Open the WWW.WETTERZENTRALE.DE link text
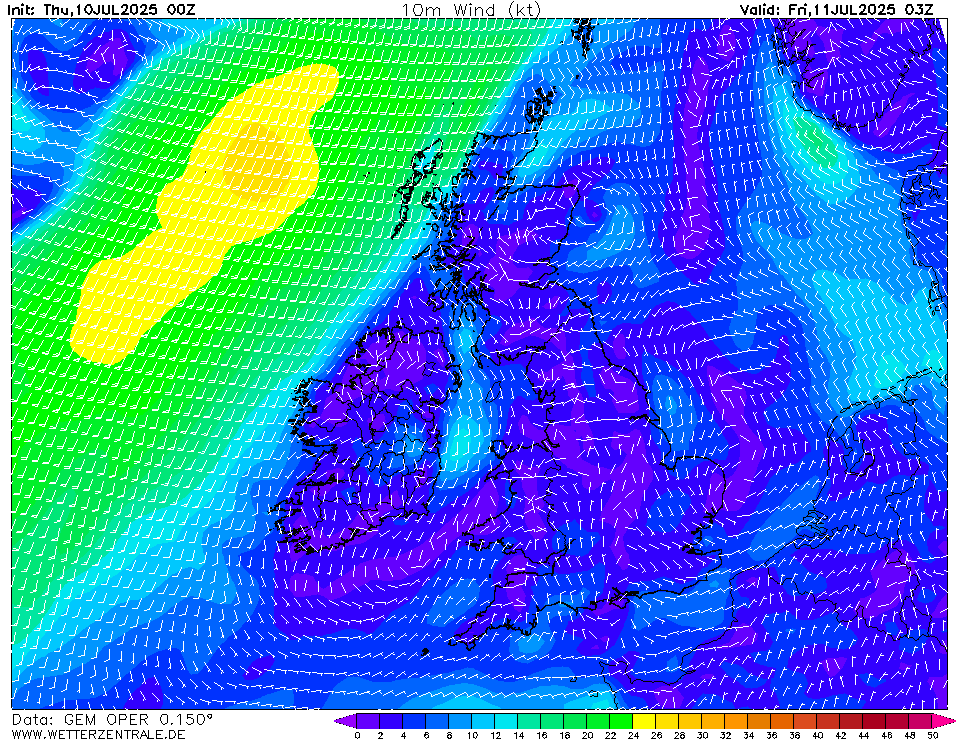Screen dimensions: 959x741 click(x=98, y=734)
